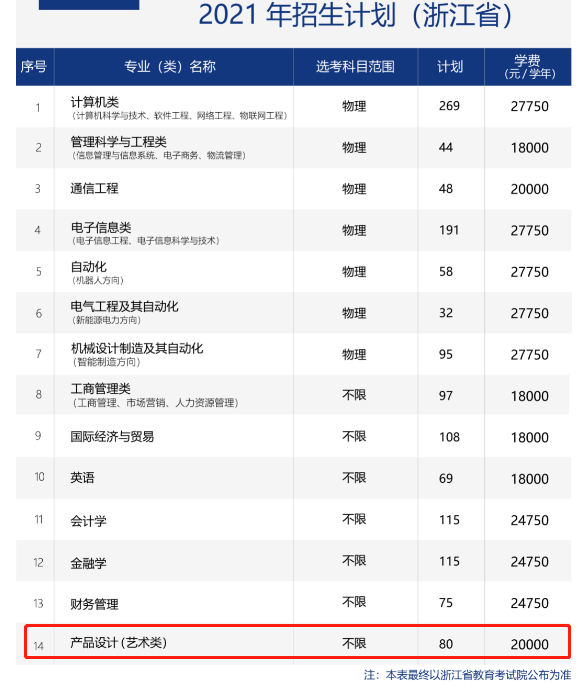
Task: Click tuition 20000 in 通信工程 row
Action: [x=529, y=189]
